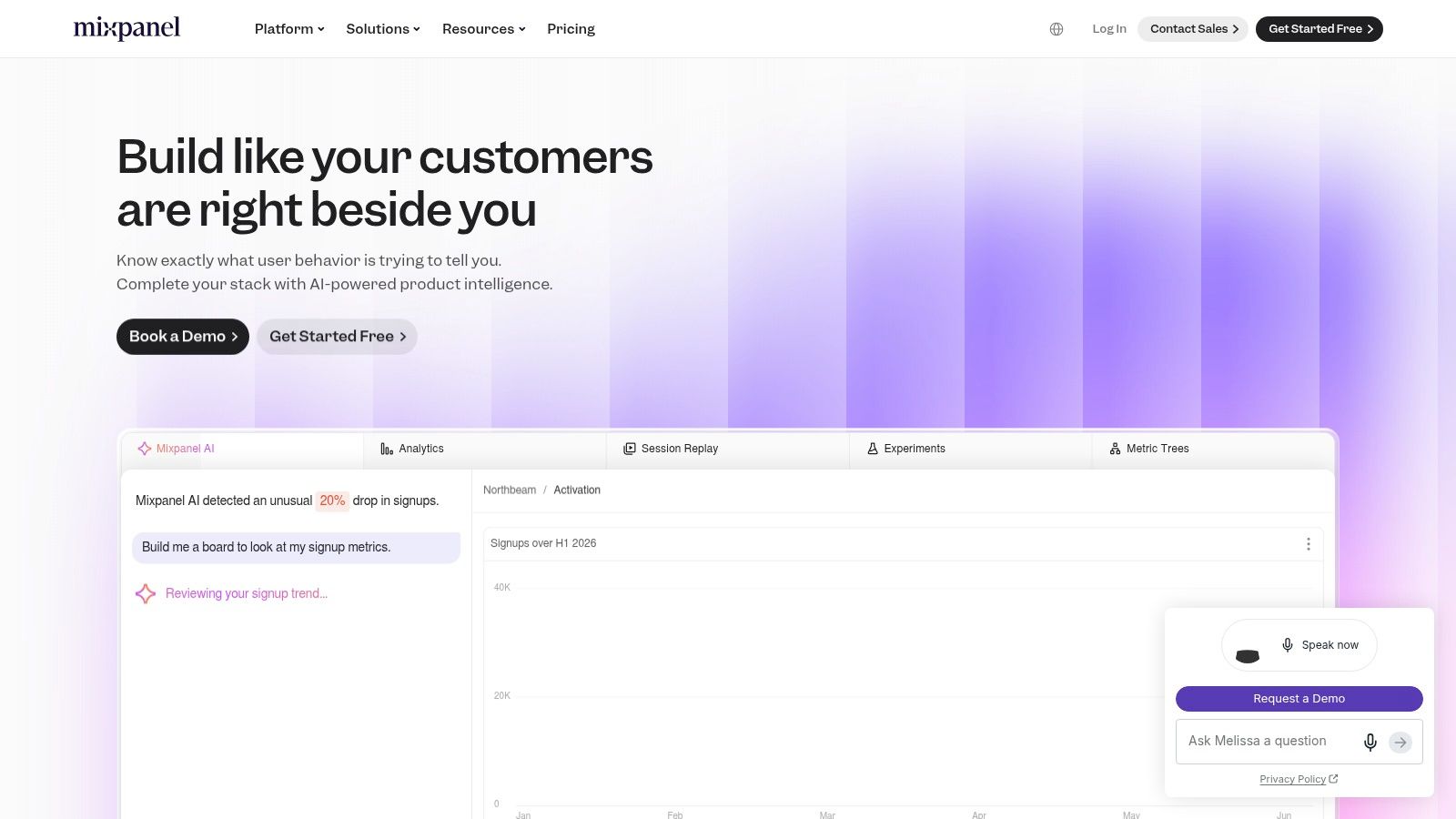Switch to the Session Replay tab
Screen dimensions: 1456x819
[x=728, y=449]
